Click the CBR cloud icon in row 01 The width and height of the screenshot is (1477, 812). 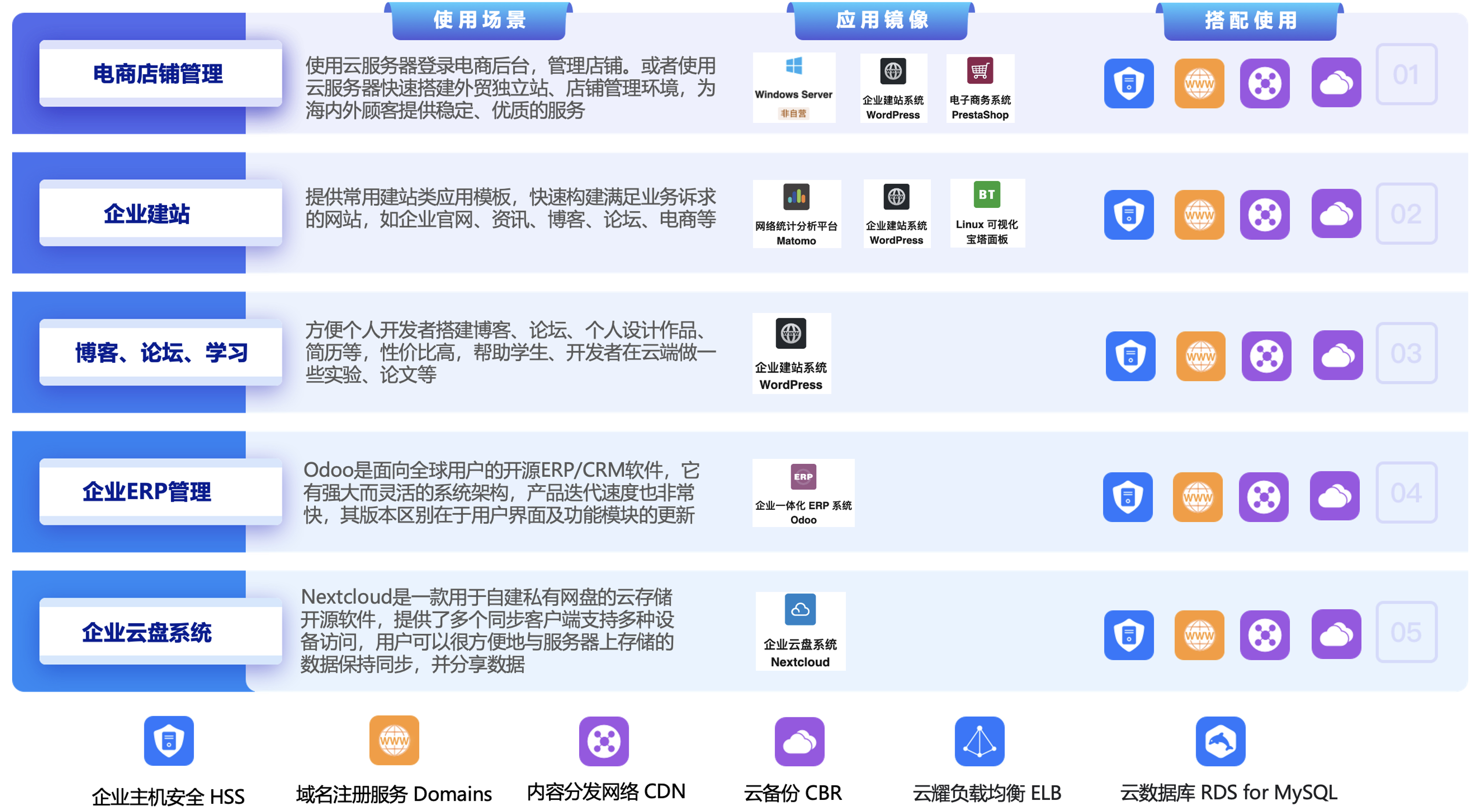(1336, 83)
